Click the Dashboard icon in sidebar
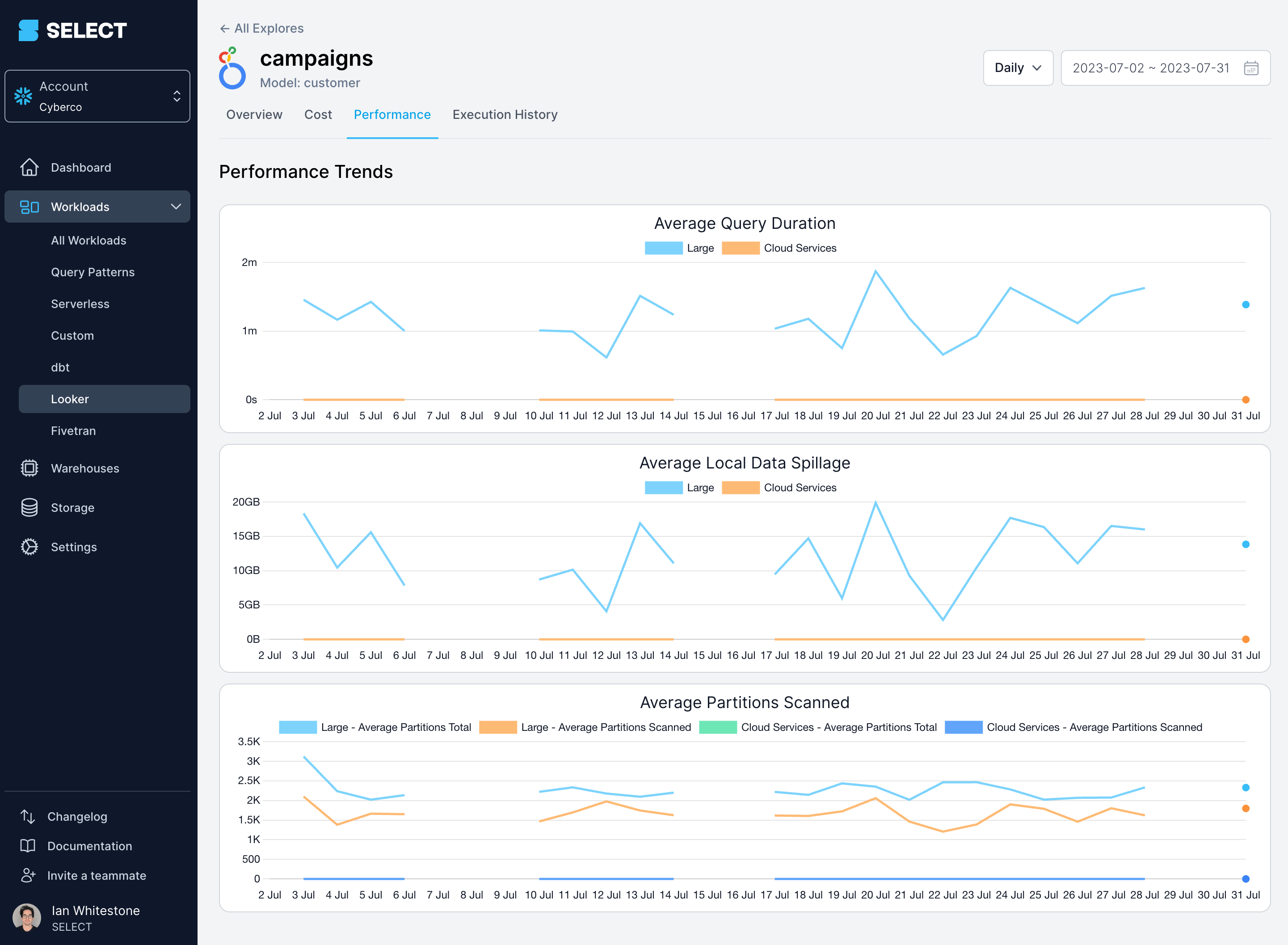The height and width of the screenshot is (945, 1288). (29, 167)
